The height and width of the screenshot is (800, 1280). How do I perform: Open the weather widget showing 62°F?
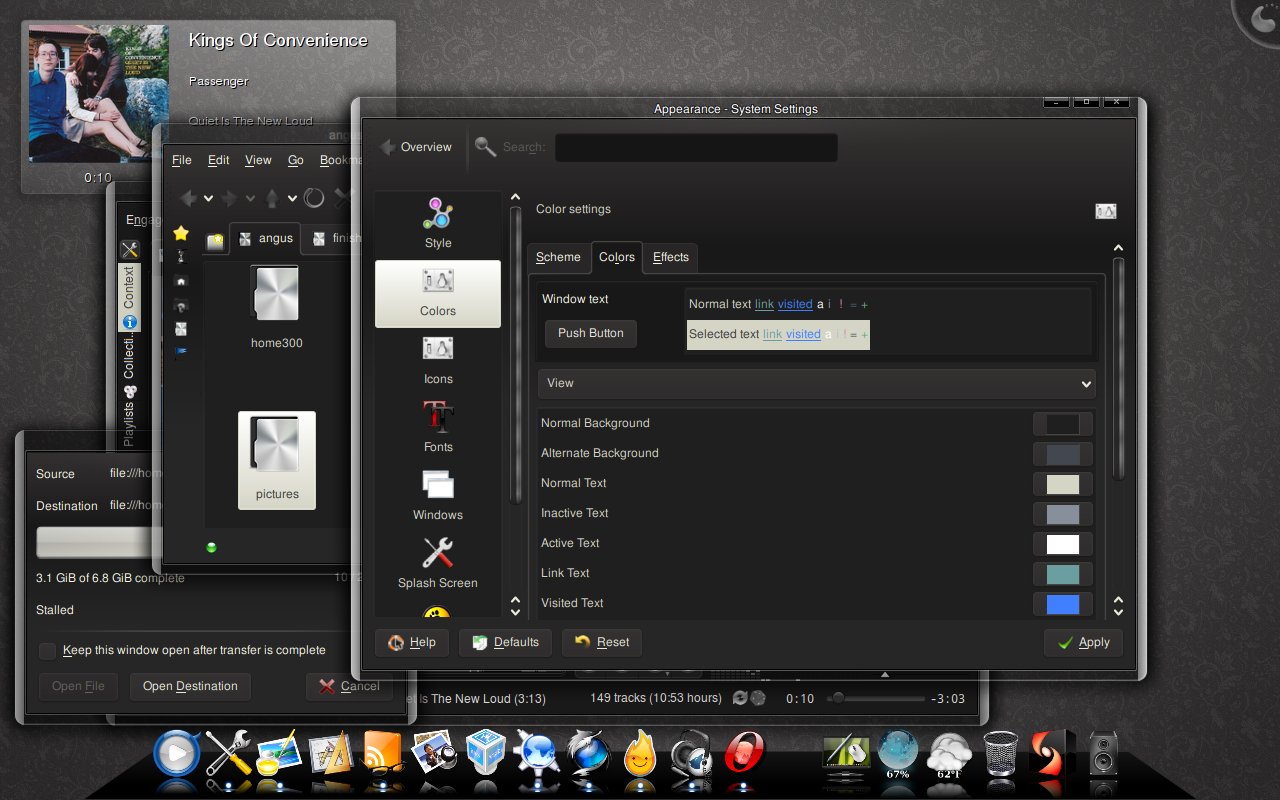949,755
